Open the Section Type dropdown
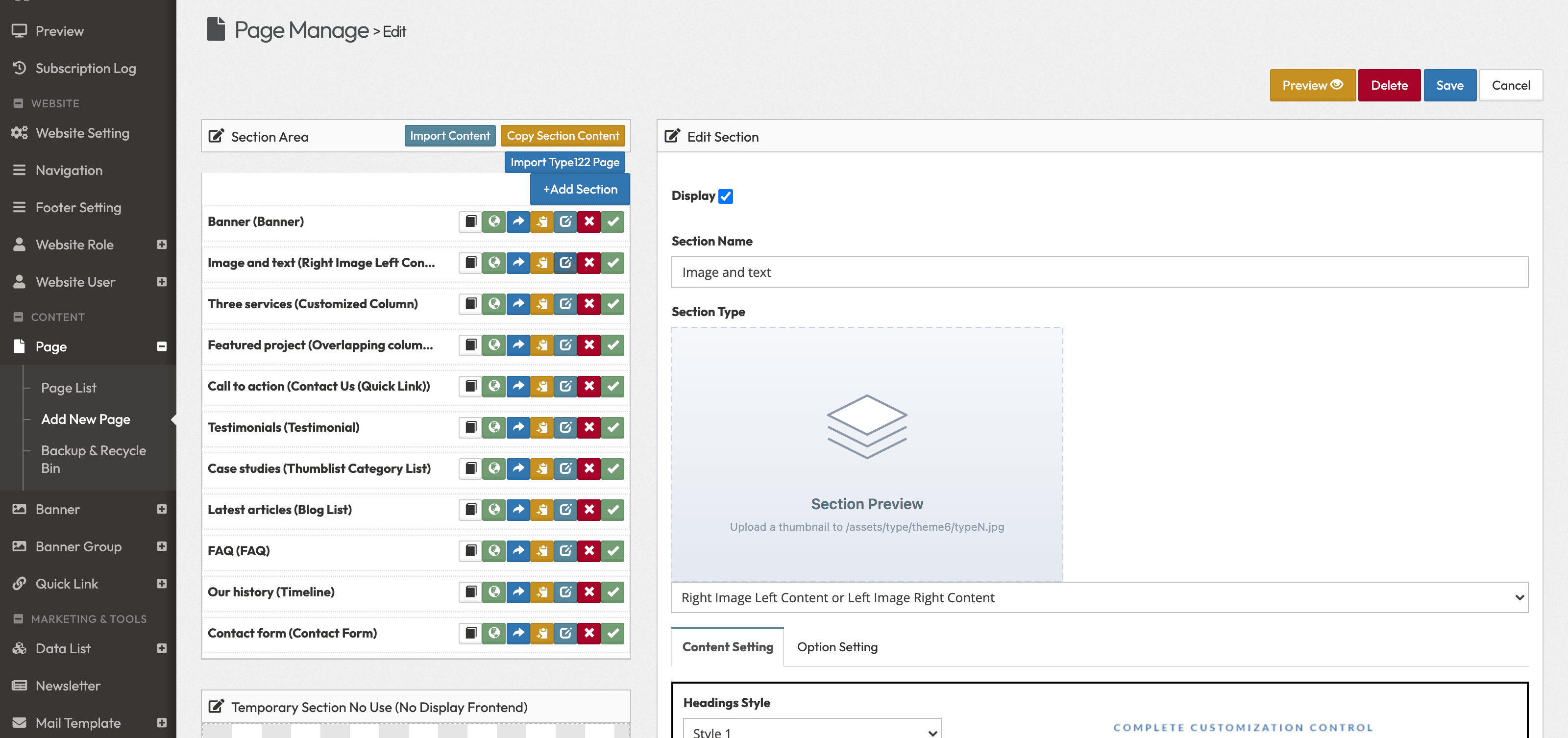Image resolution: width=1568 pixels, height=738 pixels. (1099, 597)
